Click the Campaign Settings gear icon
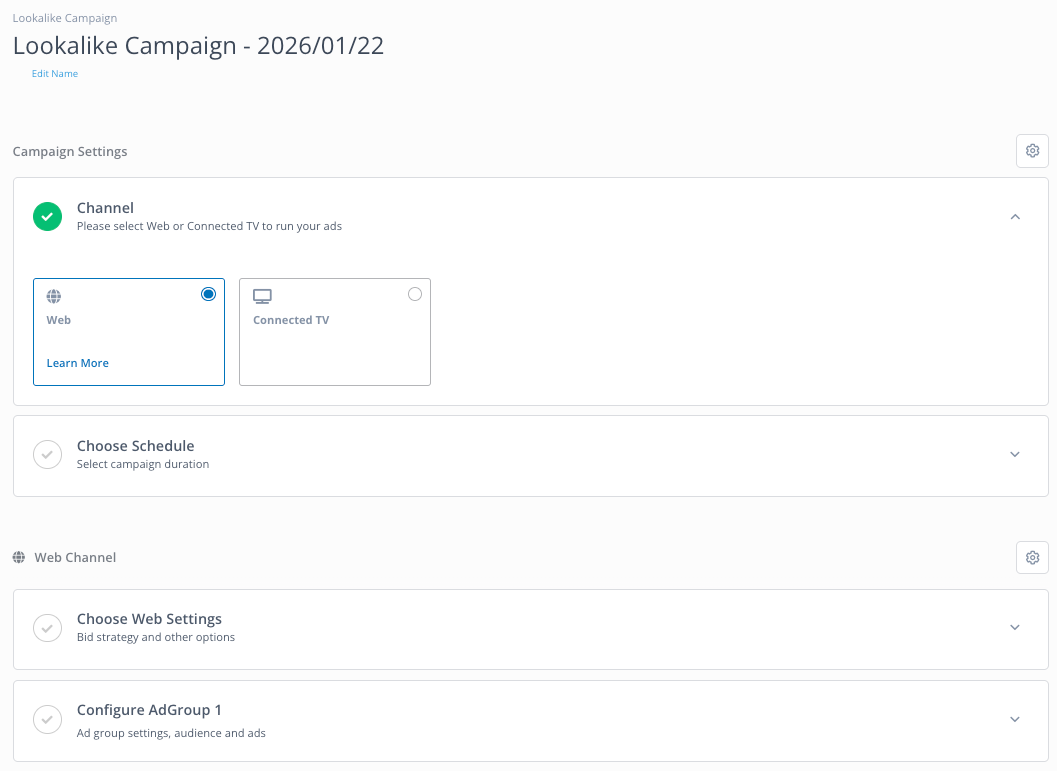The height and width of the screenshot is (771, 1057). [1032, 151]
